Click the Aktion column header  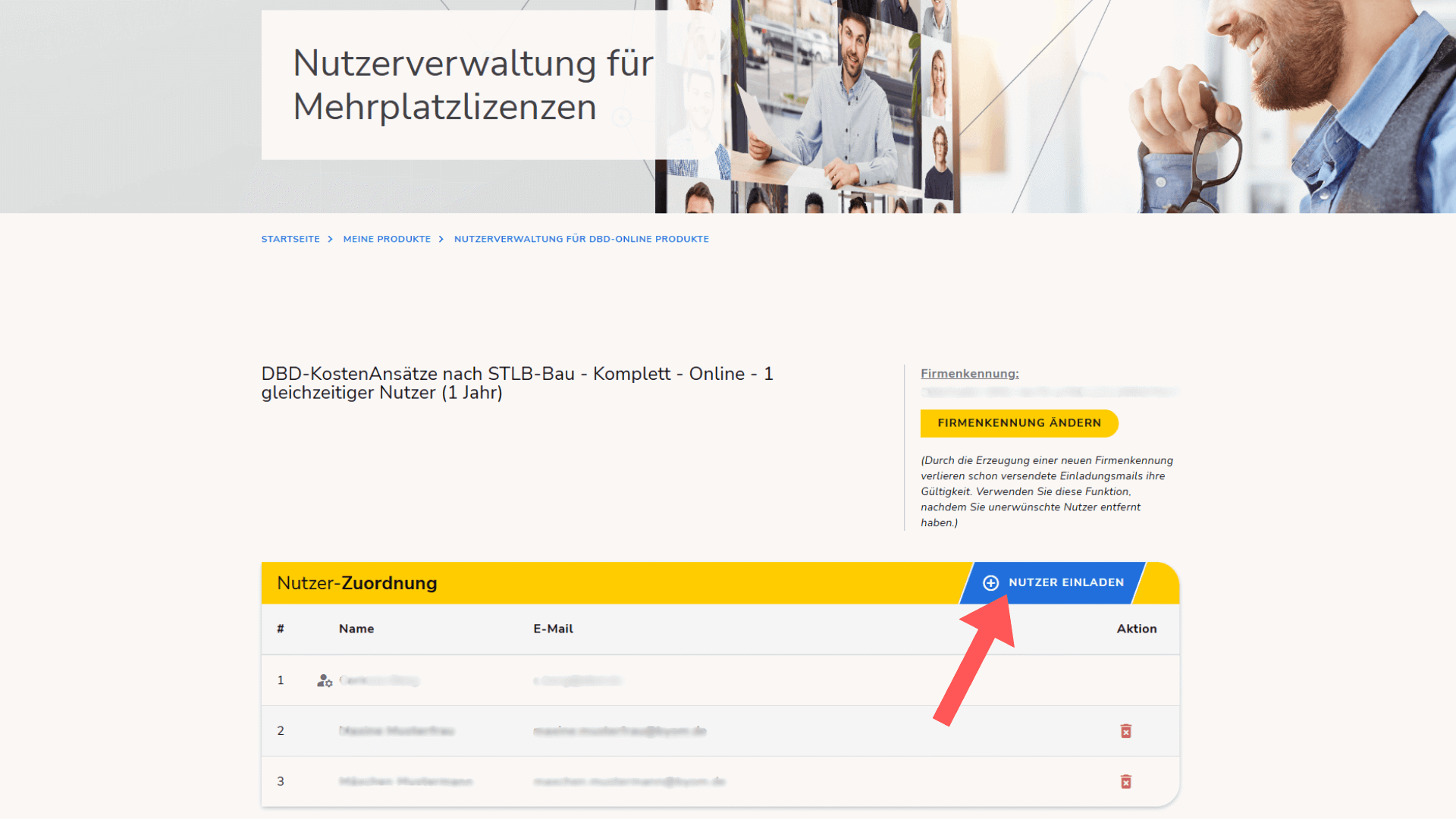pos(1136,629)
